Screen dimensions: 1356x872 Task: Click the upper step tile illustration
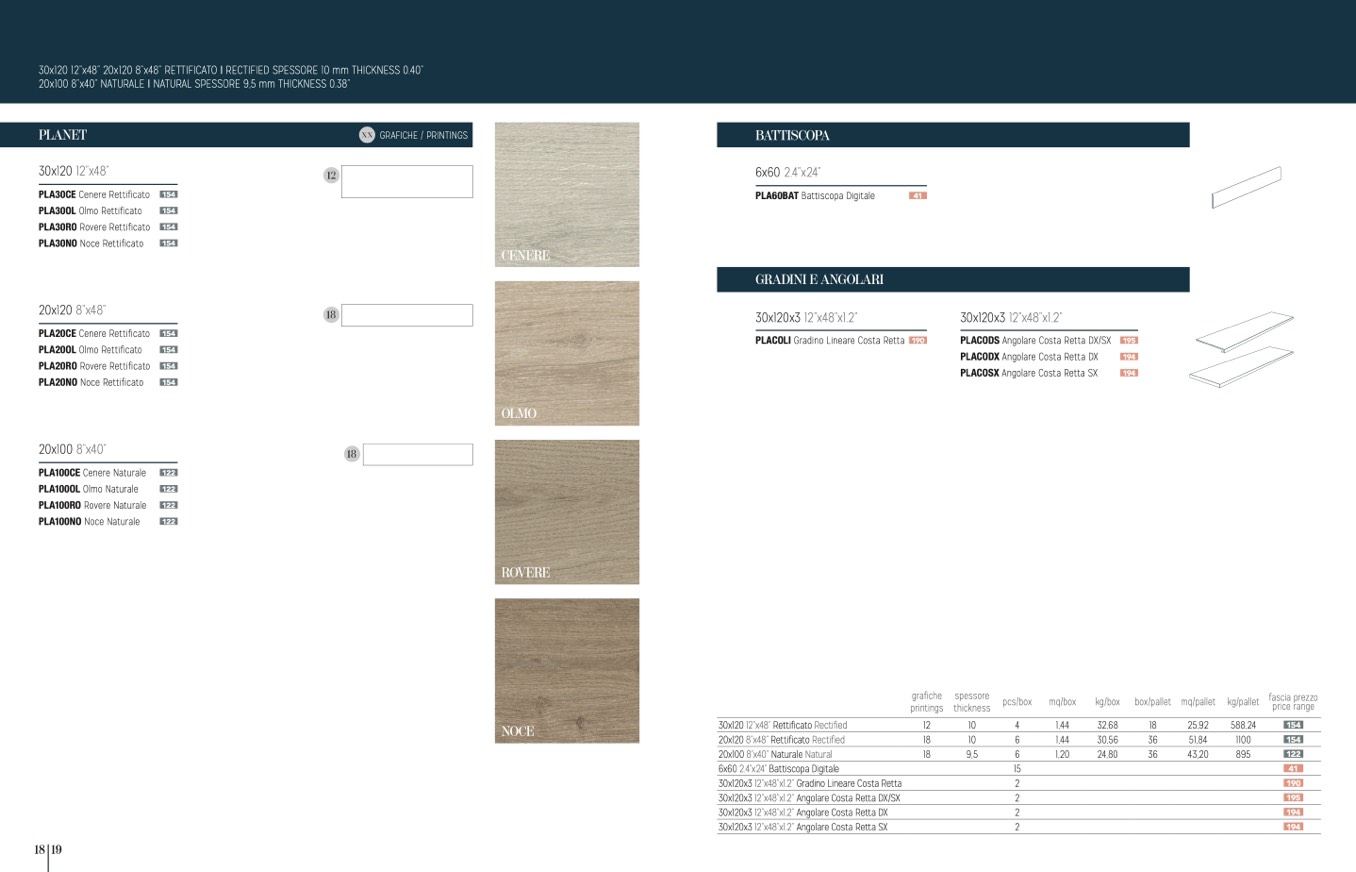[1244, 331]
